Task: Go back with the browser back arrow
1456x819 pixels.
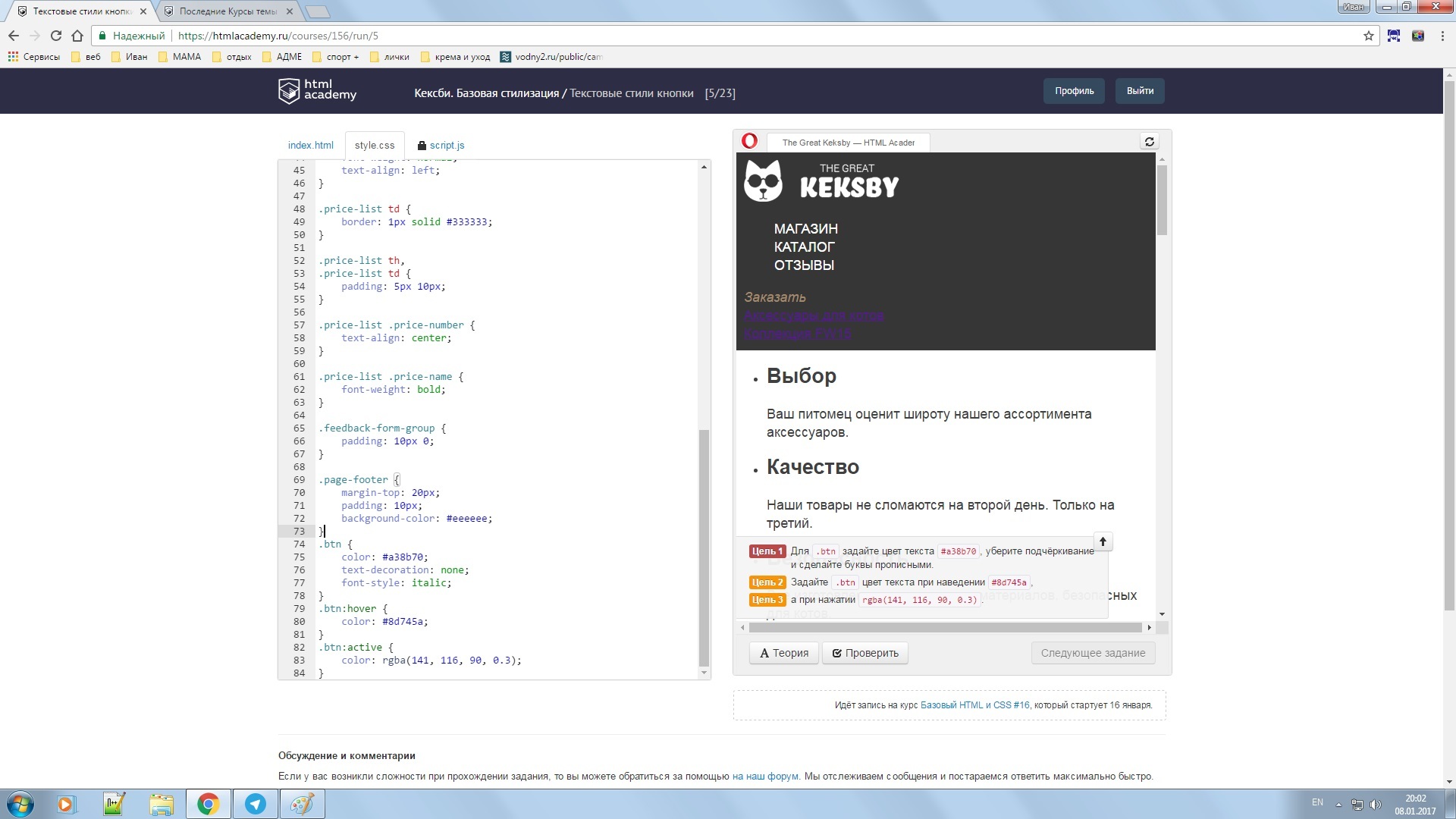Action: 14,36
